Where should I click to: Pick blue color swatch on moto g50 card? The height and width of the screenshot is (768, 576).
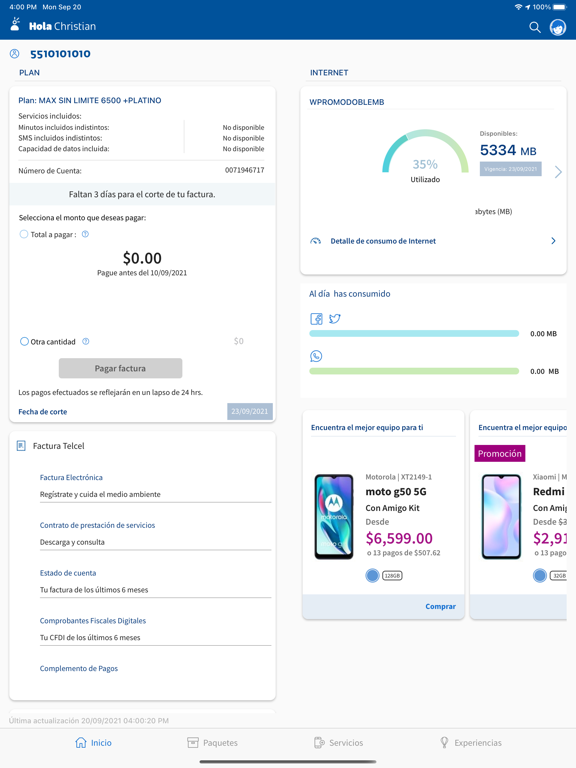372,576
